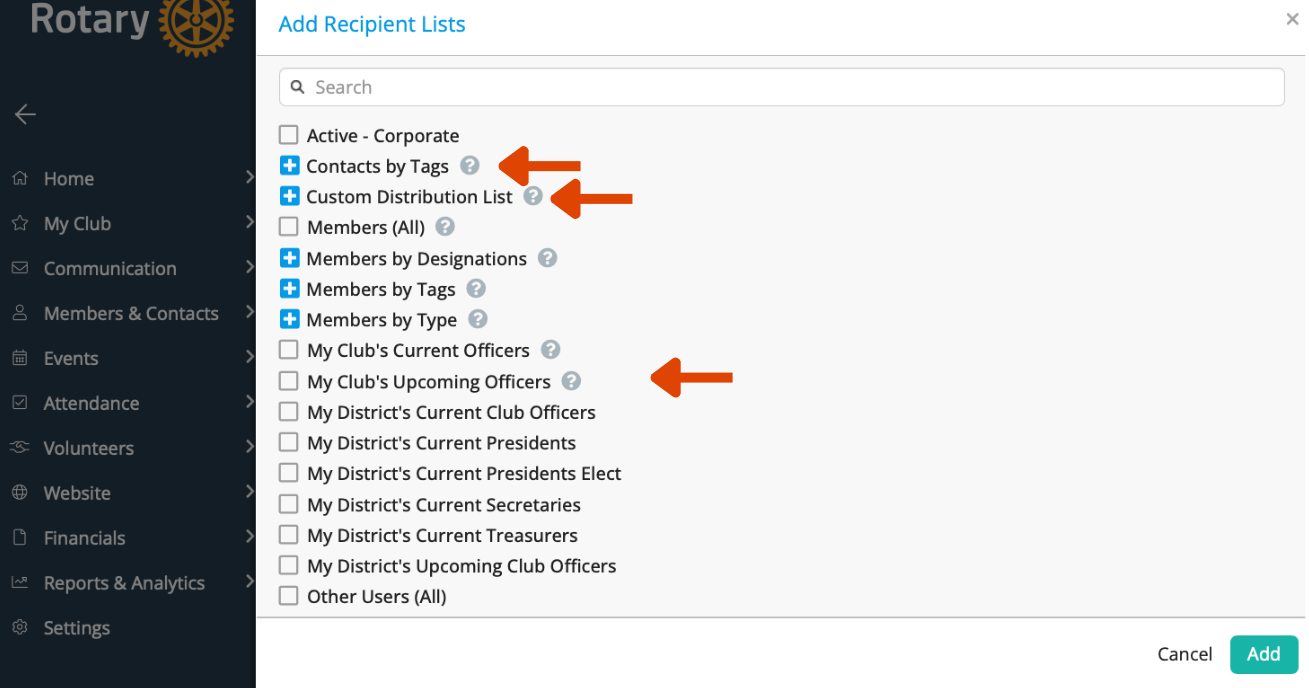Click help icon next to Members by Type
1309x688 pixels.
pyautogui.click(x=478, y=319)
